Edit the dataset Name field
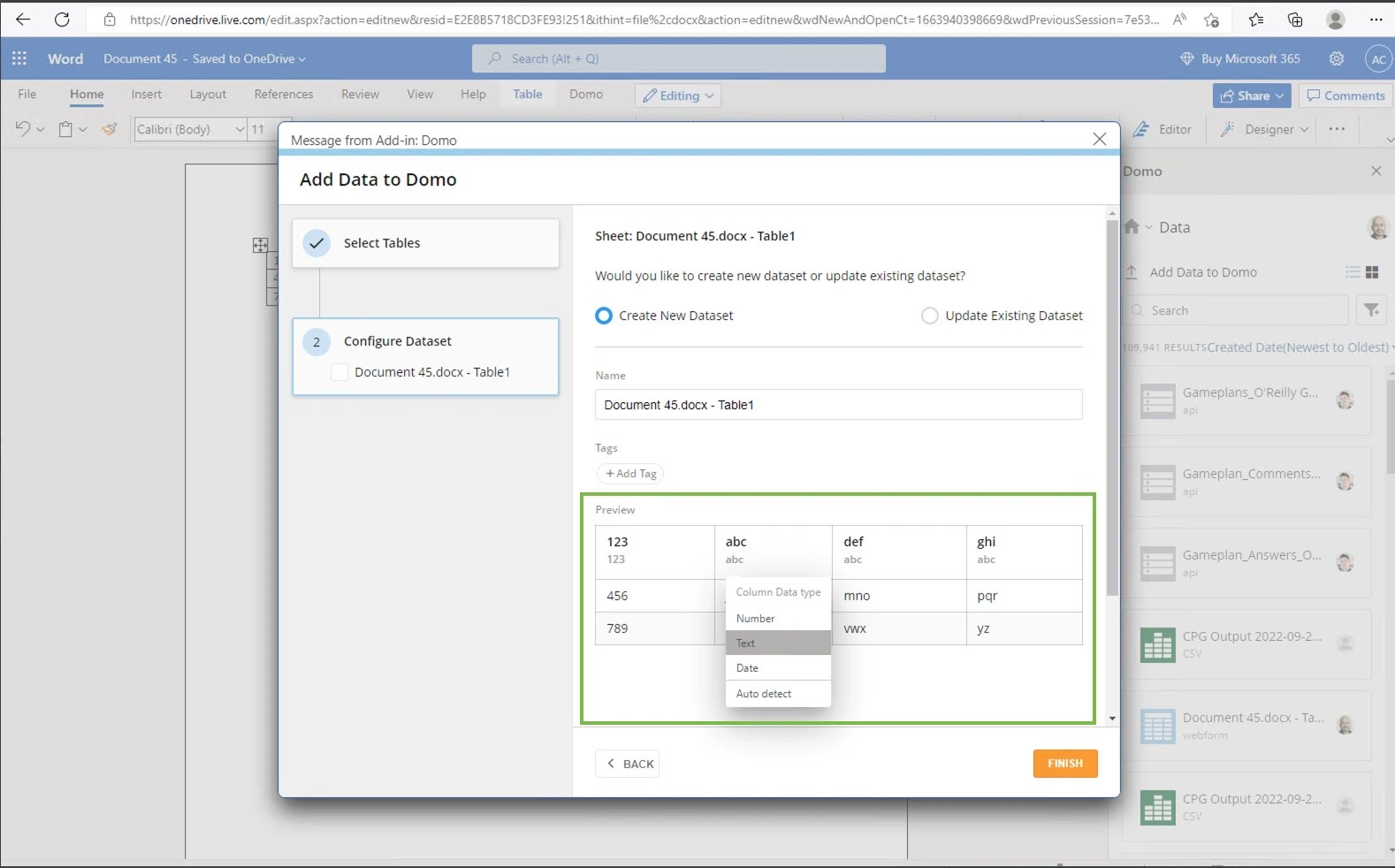Screen dimensions: 1395x868 (x=838, y=405)
